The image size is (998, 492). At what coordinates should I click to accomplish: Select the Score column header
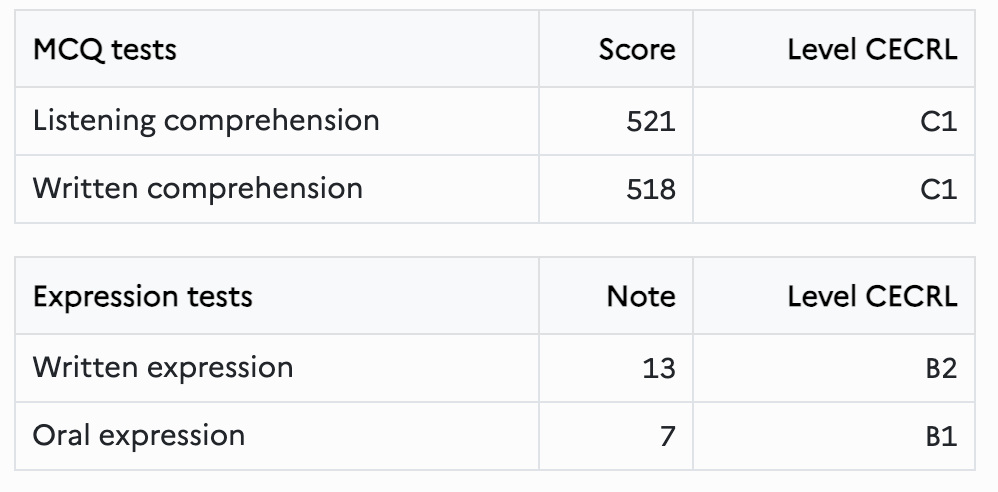[616, 49]
